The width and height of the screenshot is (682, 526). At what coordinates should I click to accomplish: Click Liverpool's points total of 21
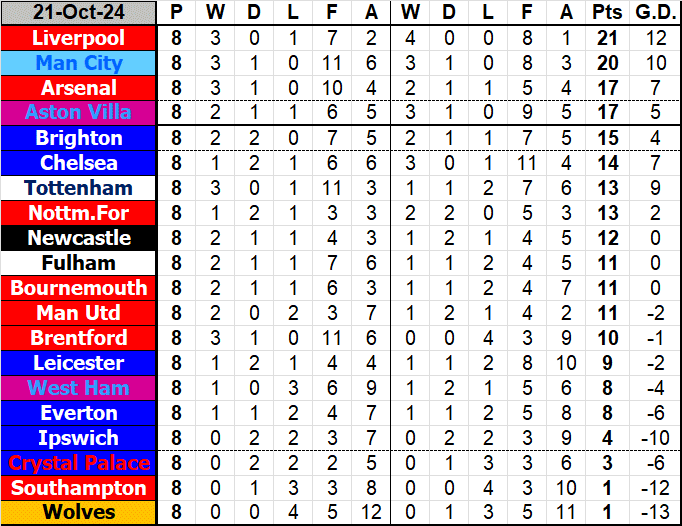click(x=605, y=38)
